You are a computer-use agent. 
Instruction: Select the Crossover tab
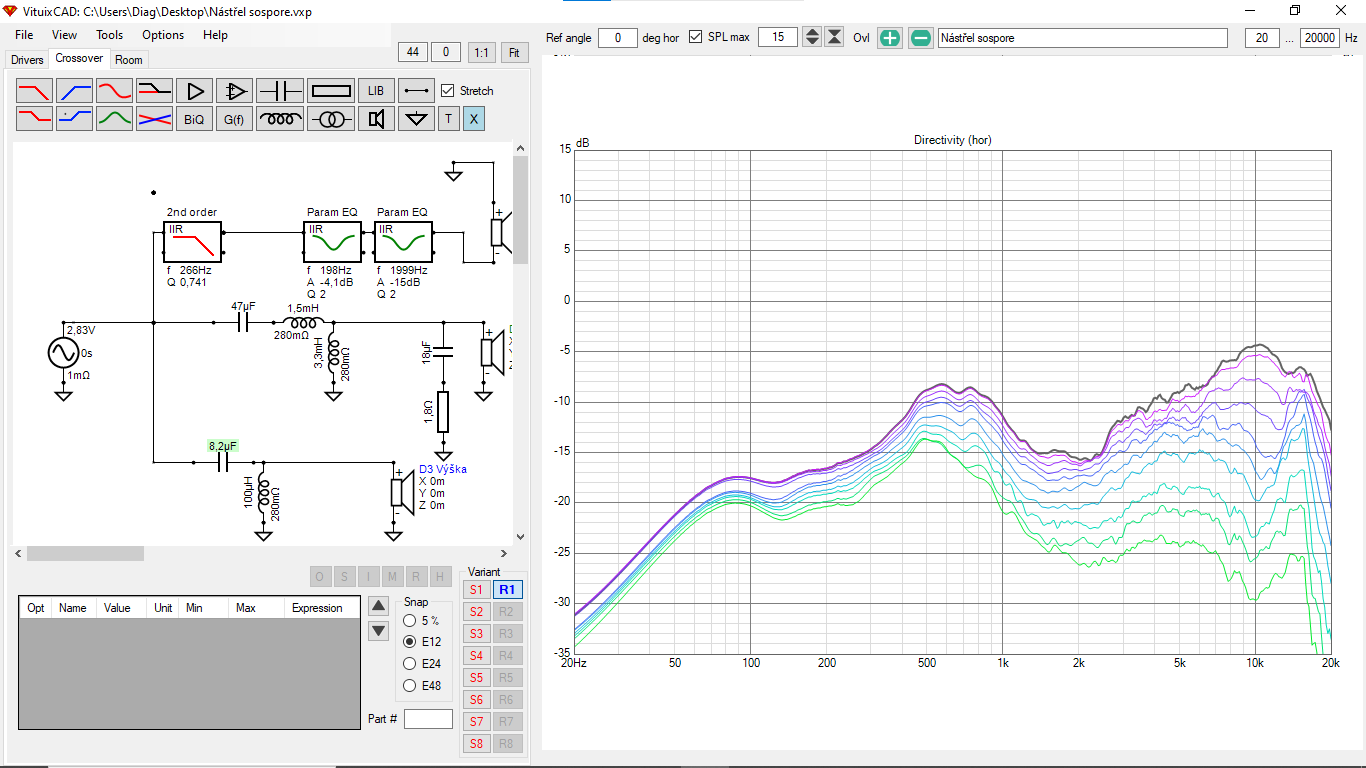coord(79,59)
